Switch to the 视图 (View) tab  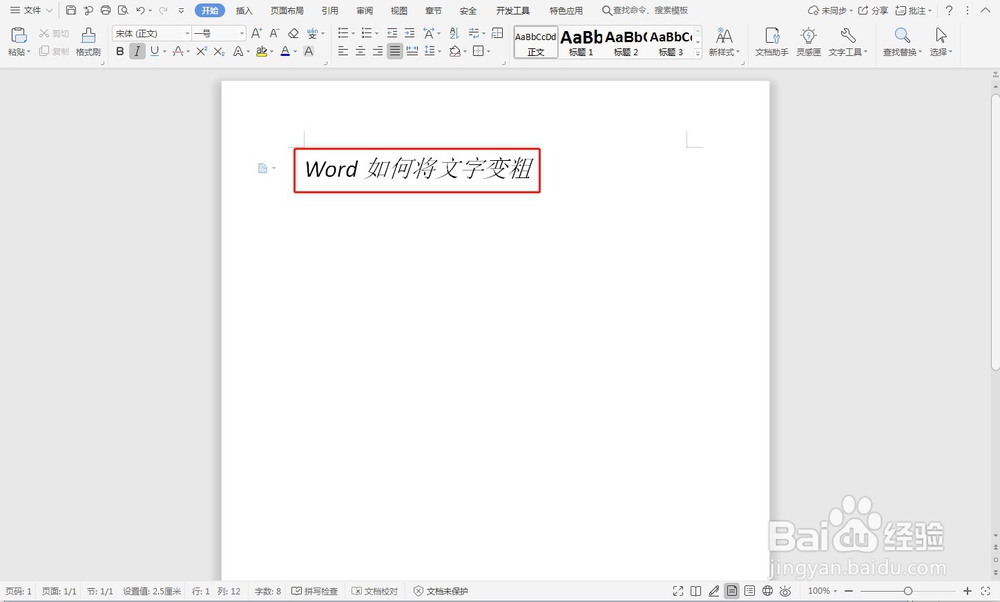(399, 10)
